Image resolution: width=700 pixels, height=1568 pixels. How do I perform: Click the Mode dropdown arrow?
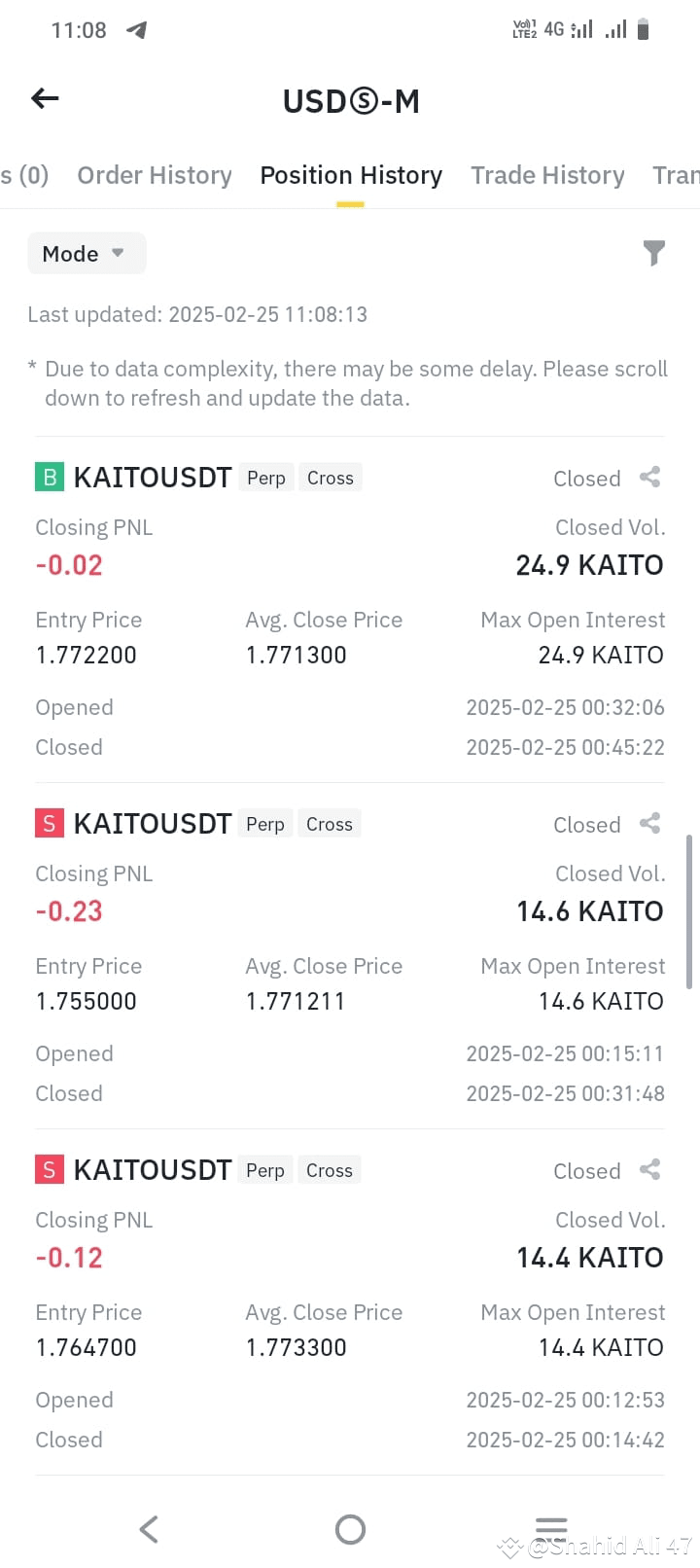point(118,253)
